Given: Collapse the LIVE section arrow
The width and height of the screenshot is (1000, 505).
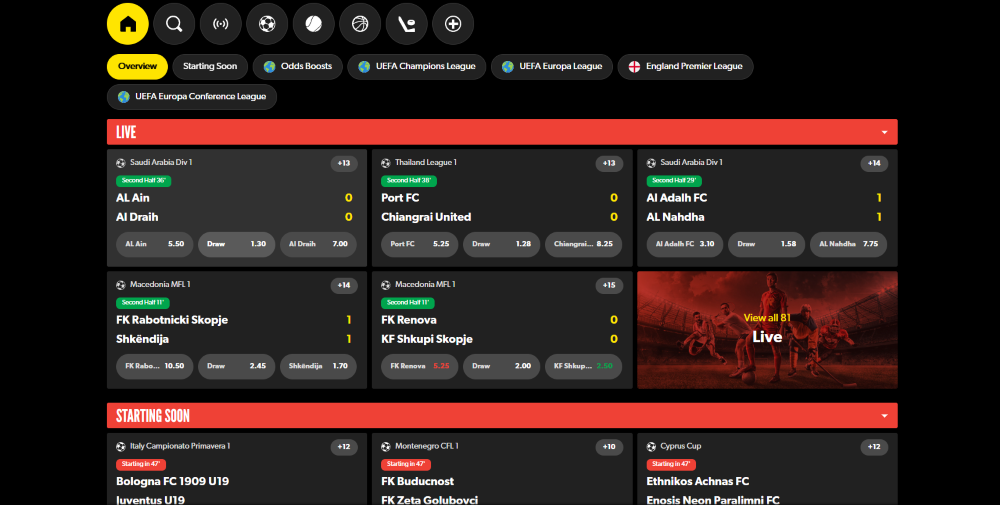Looking at the screenshot, I should [x=885, y=132].
